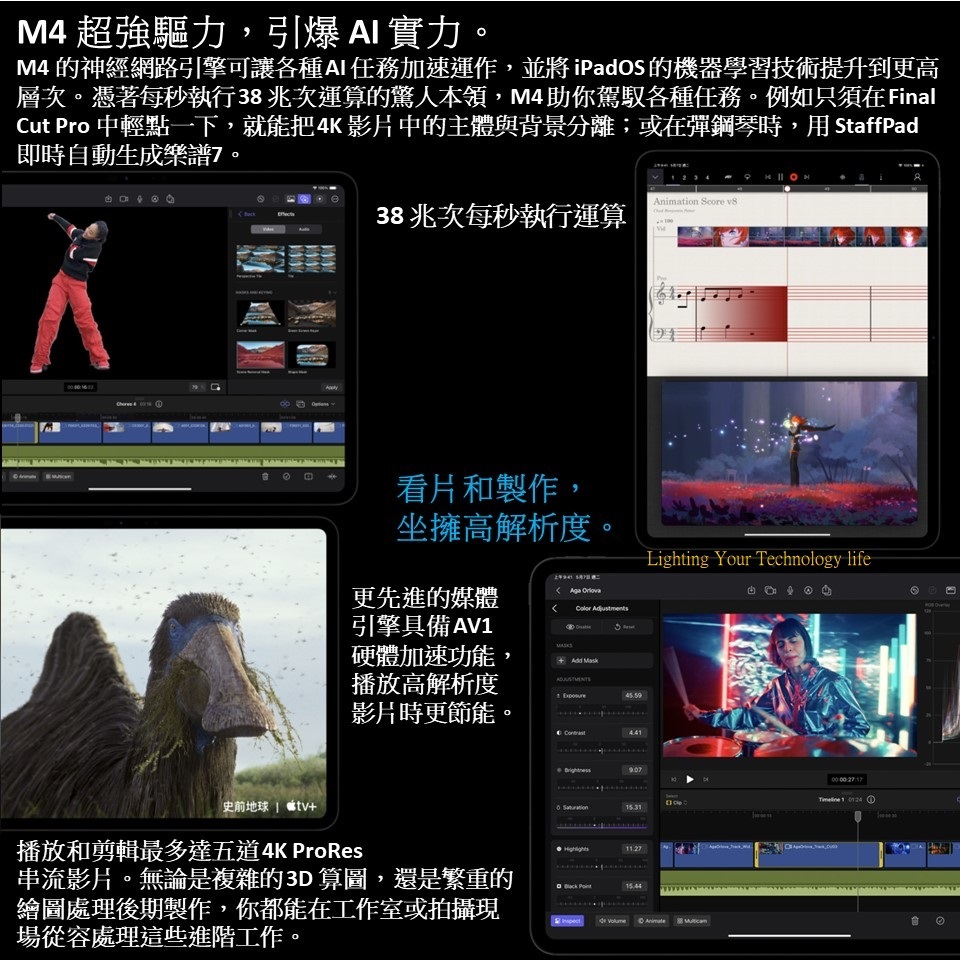The width and height of the screenshot is (960, 960).
Task: Click the timeline playhead in Timeline 1
Action: click(x=858, y=817)
